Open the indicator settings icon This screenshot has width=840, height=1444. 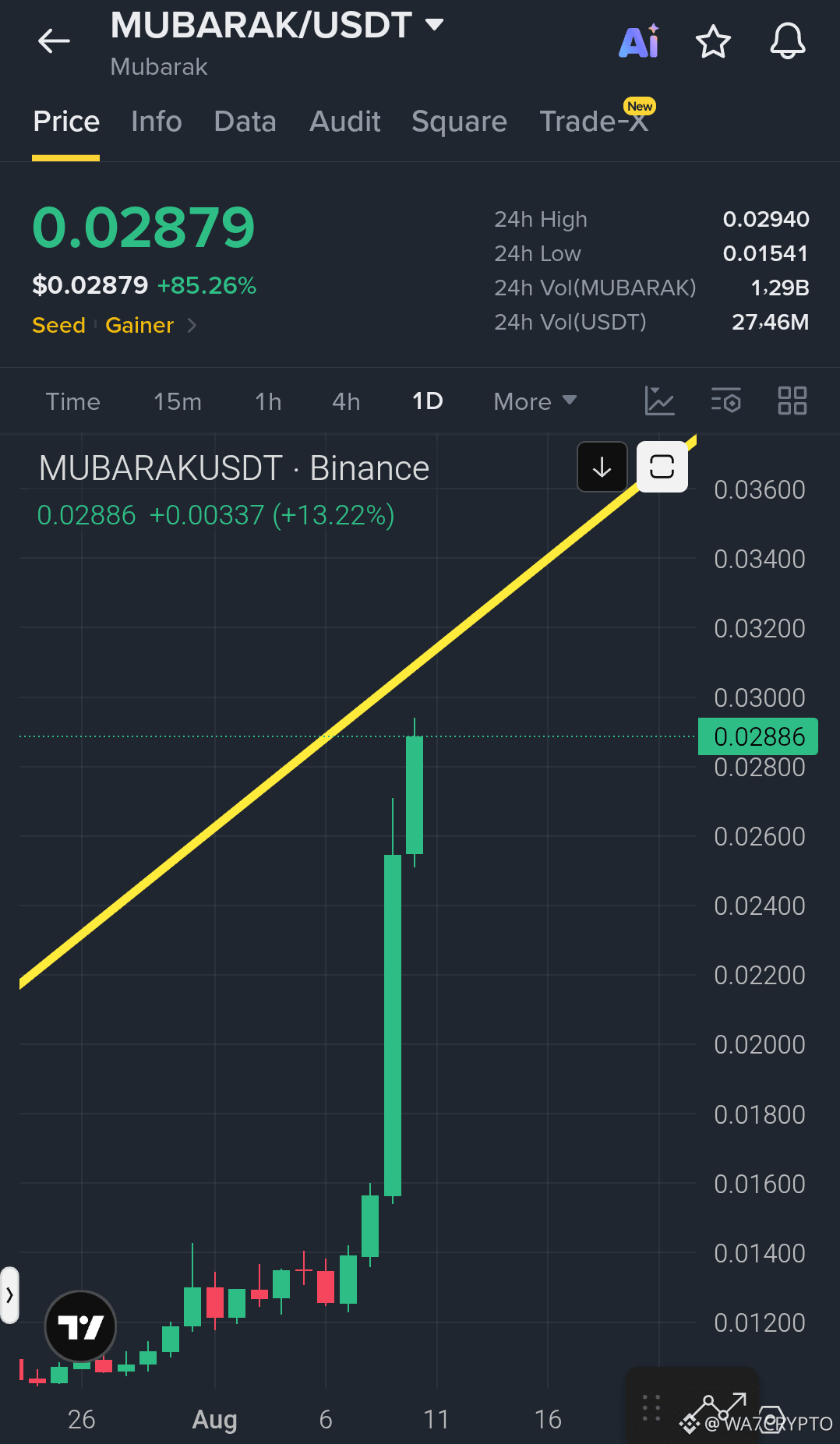coord(726,401)
